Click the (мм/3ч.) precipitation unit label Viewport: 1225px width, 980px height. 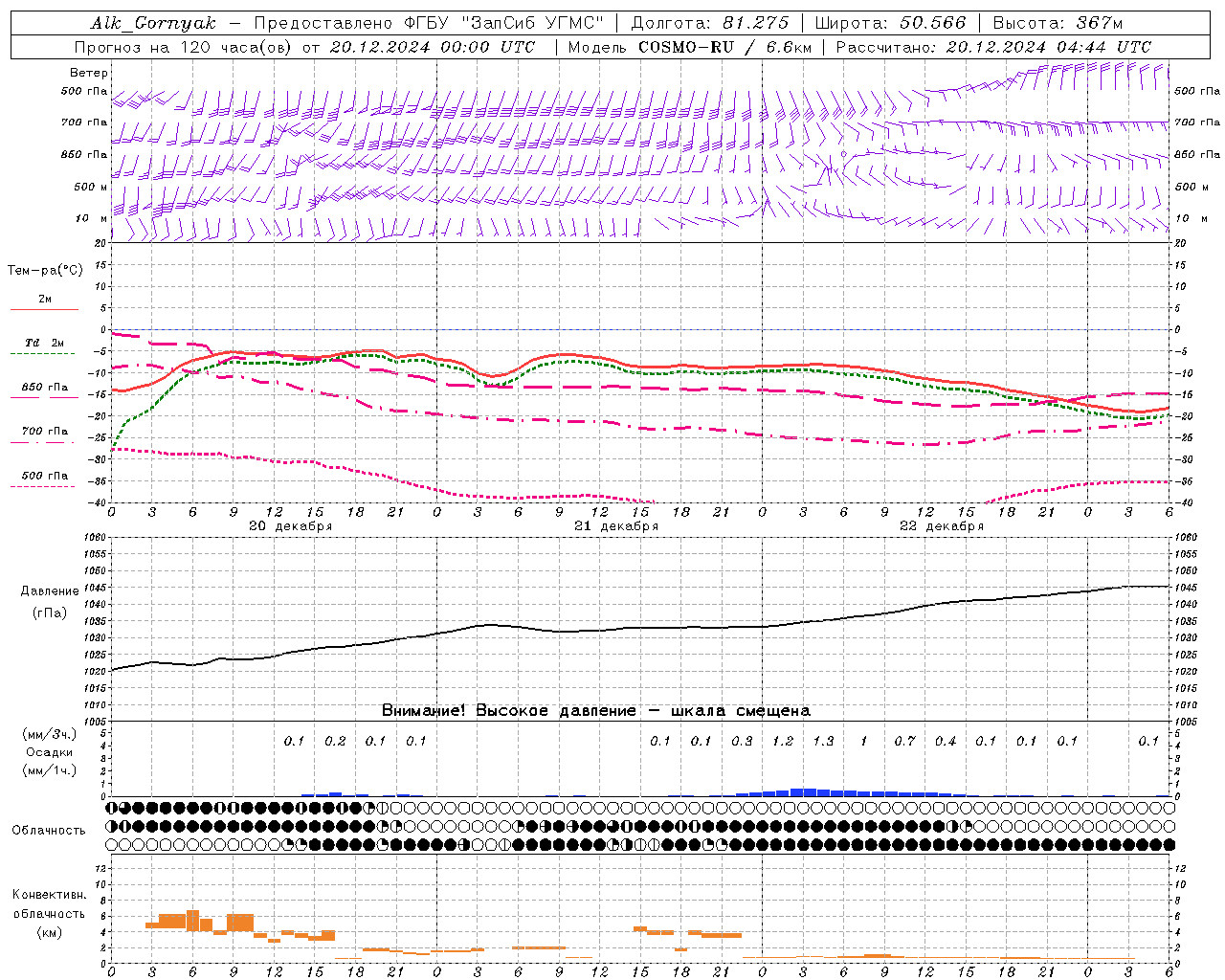point(49,734)
